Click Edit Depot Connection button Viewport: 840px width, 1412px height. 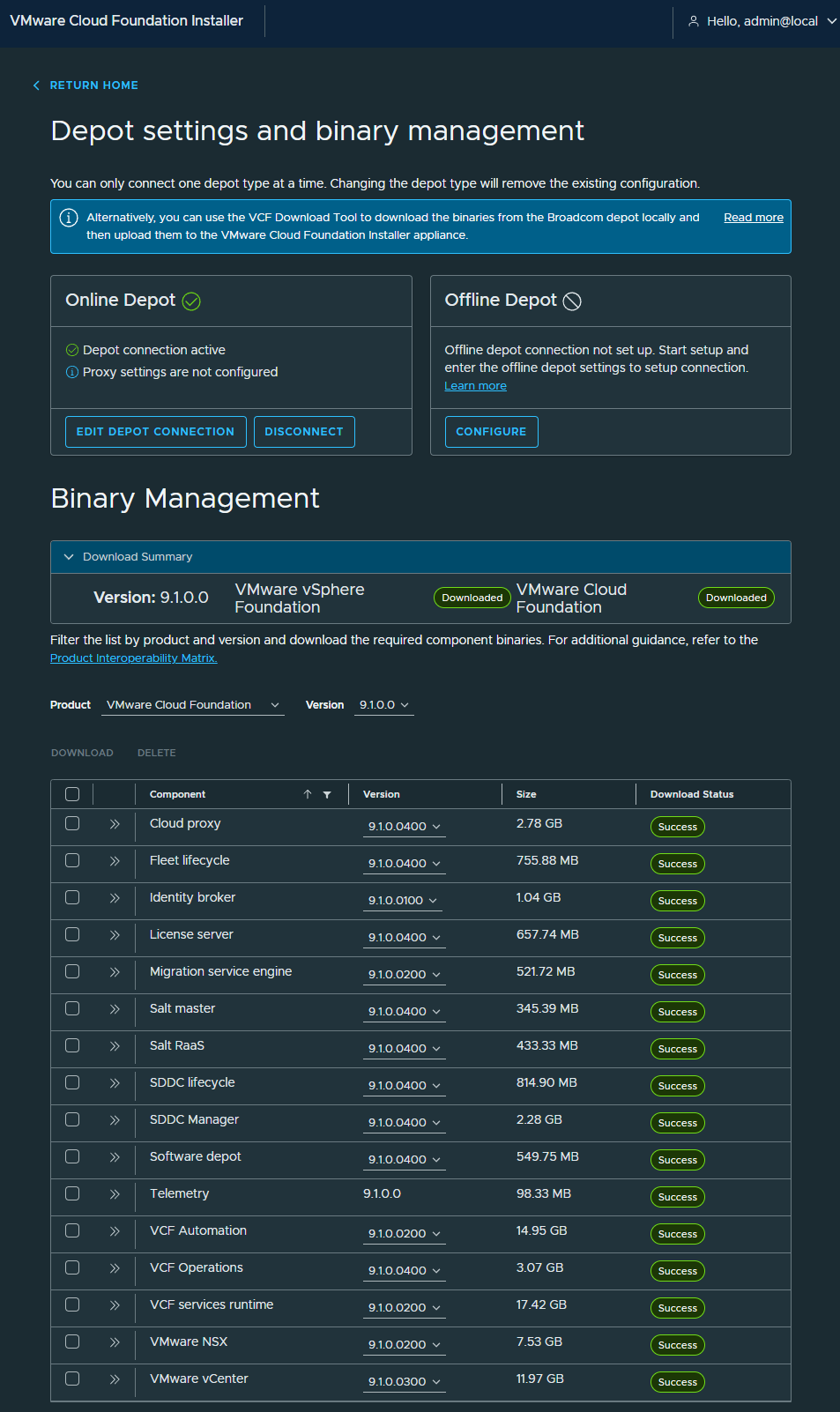(155, 432)
